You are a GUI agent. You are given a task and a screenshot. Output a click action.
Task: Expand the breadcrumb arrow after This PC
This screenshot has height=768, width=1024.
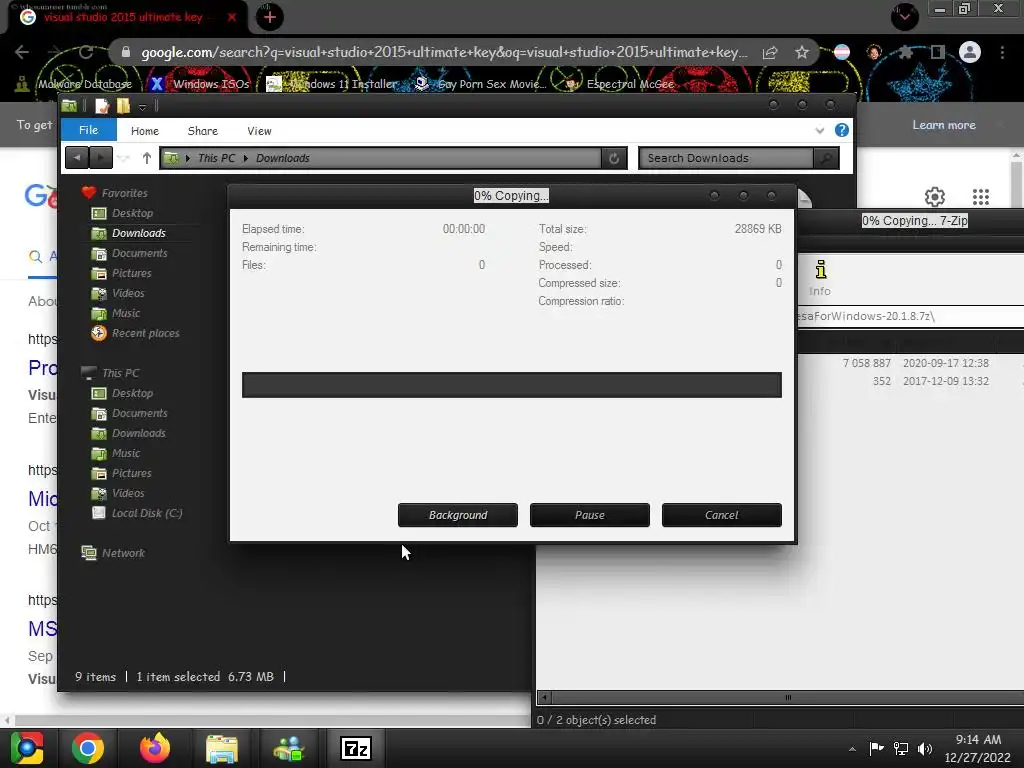(x=246, y=158)
